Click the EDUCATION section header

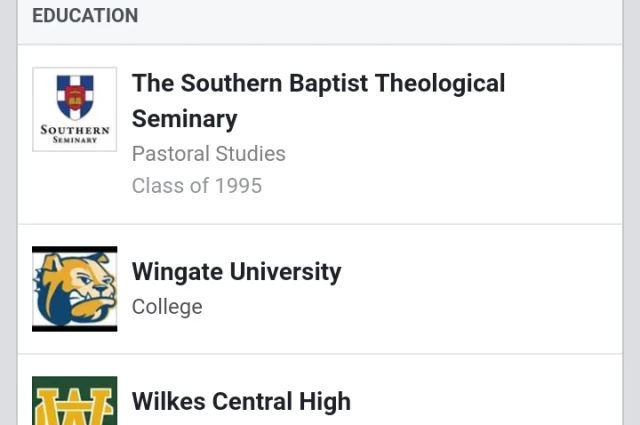[x=85, y=16]
